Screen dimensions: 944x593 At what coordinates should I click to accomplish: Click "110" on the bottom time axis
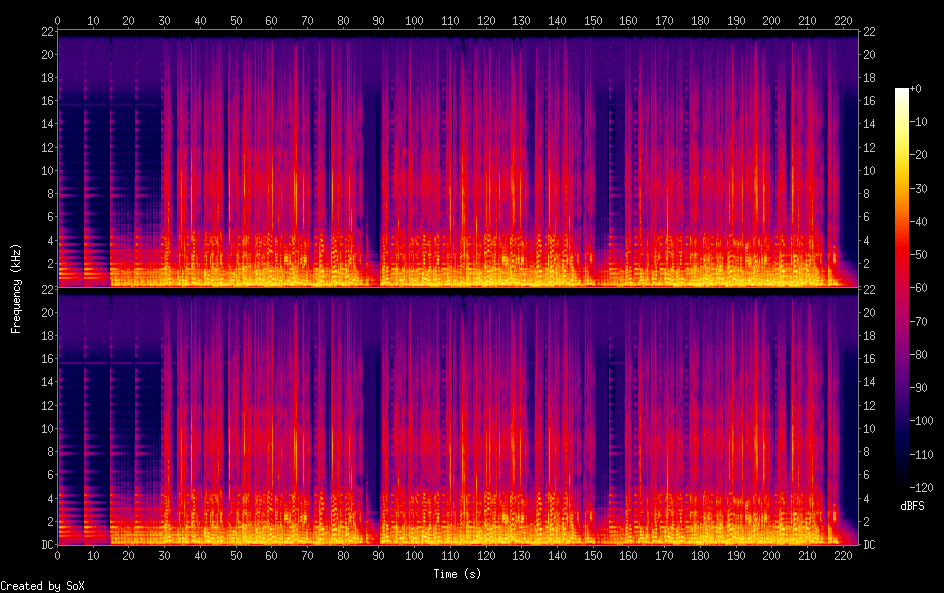click(450, 556)
